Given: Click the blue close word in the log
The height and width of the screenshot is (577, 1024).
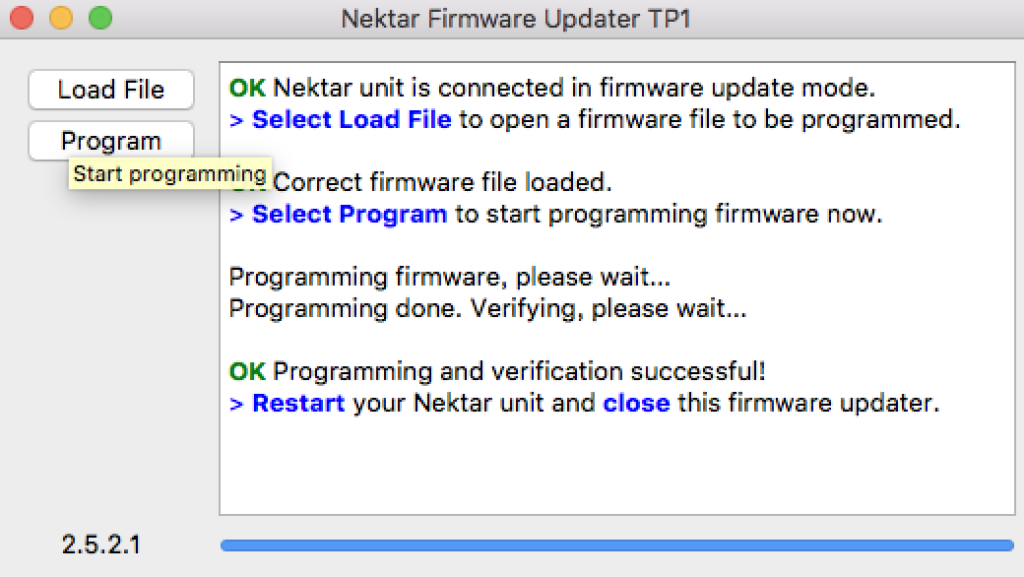Looking at the screenshot, I should pos(636,404).
